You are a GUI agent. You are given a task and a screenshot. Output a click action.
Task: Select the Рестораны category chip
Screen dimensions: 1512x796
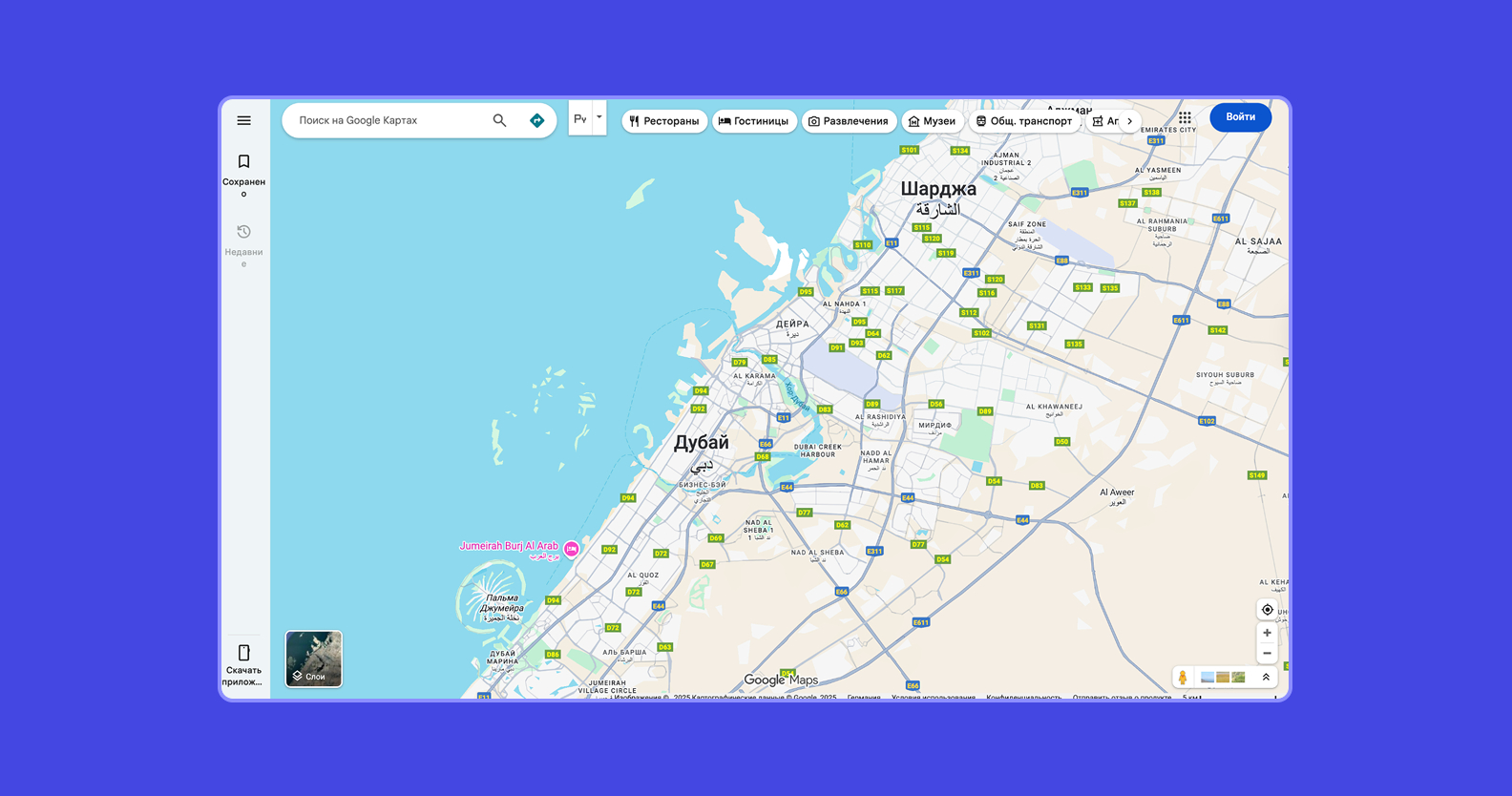[664, 121]
